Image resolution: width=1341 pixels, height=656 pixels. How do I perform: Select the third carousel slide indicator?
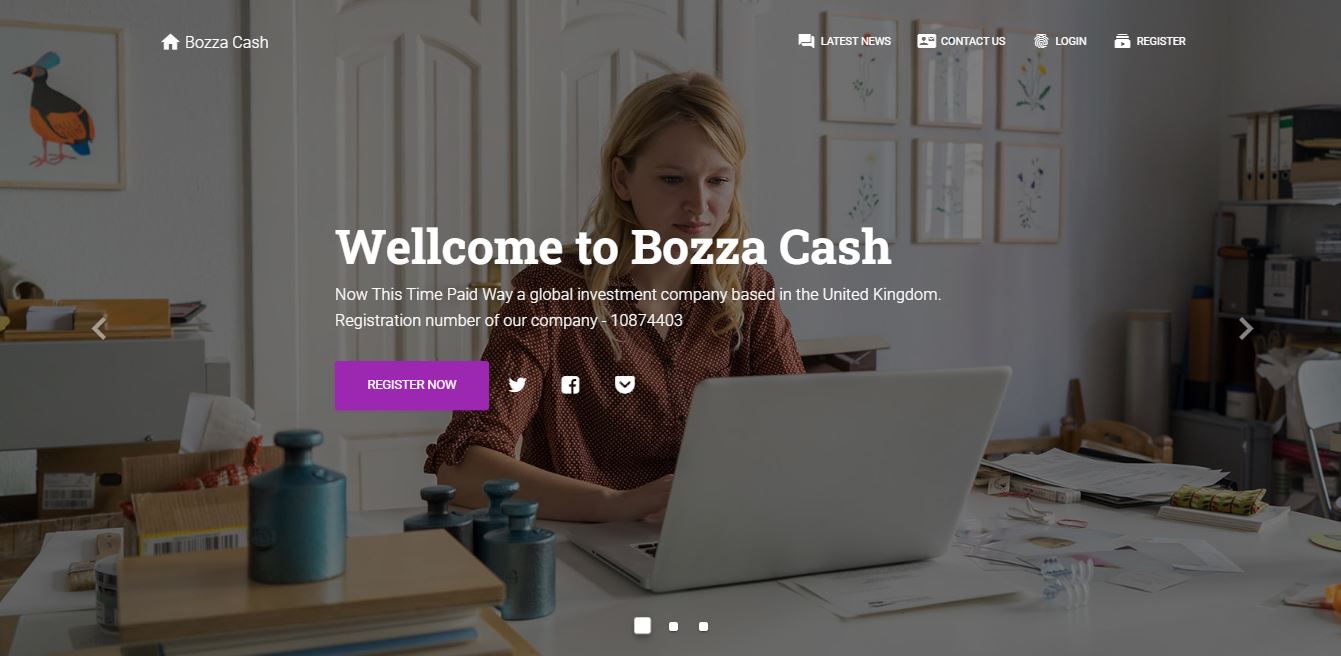(x=703, y=627)
